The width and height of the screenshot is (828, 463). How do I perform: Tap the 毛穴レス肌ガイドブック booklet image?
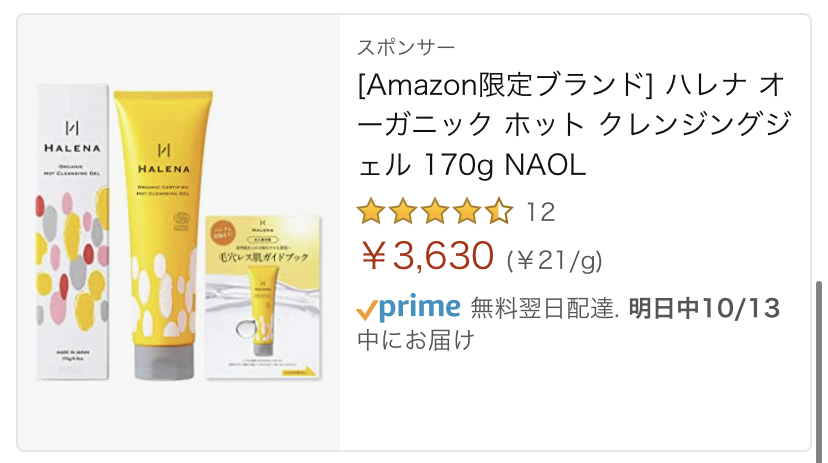pos(263,297)
